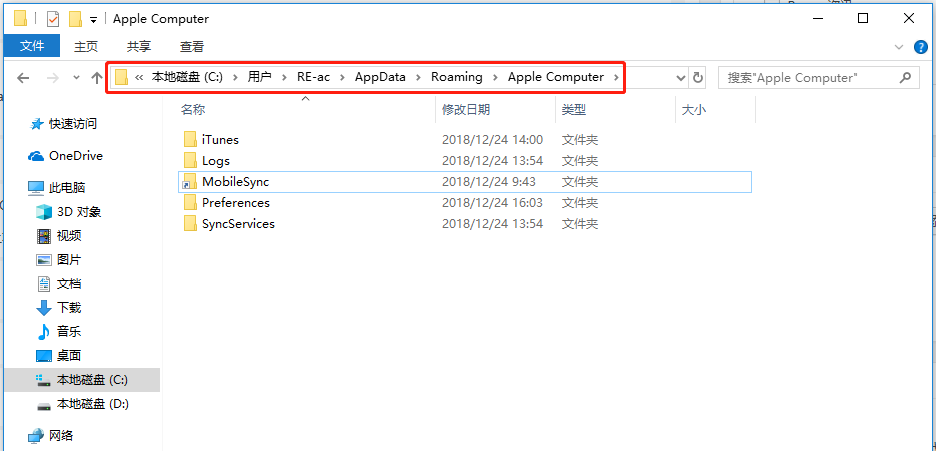Click the 3D 对象 cube icon

click(44, 212)
